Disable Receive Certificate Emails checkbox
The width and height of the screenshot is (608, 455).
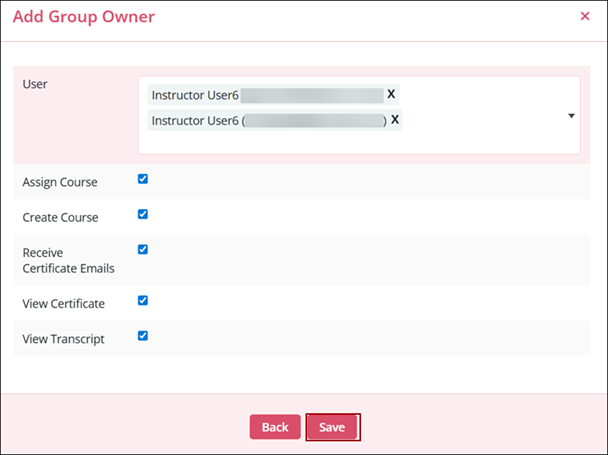[143, 249]
